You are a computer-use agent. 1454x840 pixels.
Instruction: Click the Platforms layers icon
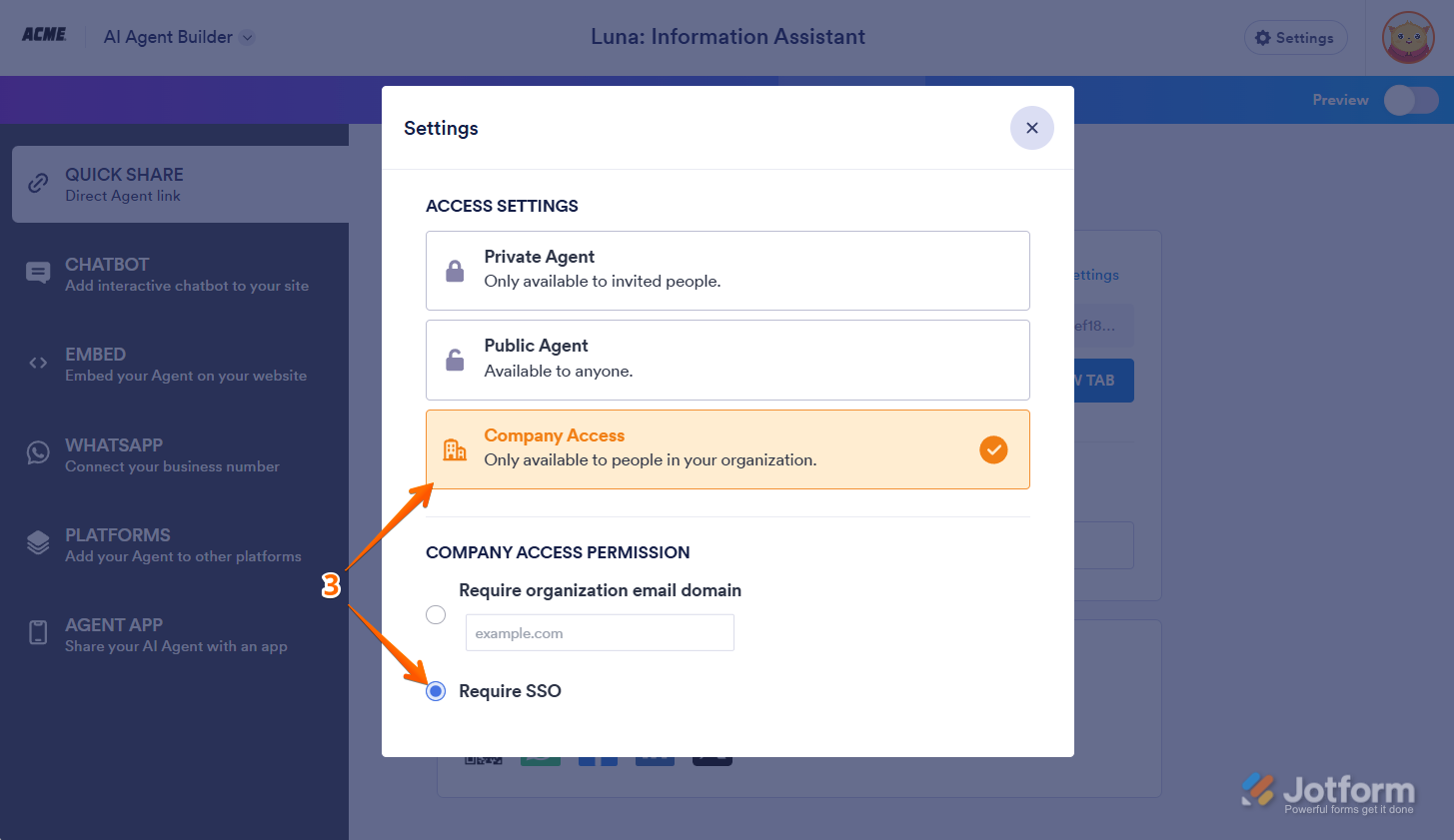(x=38, y=543)
